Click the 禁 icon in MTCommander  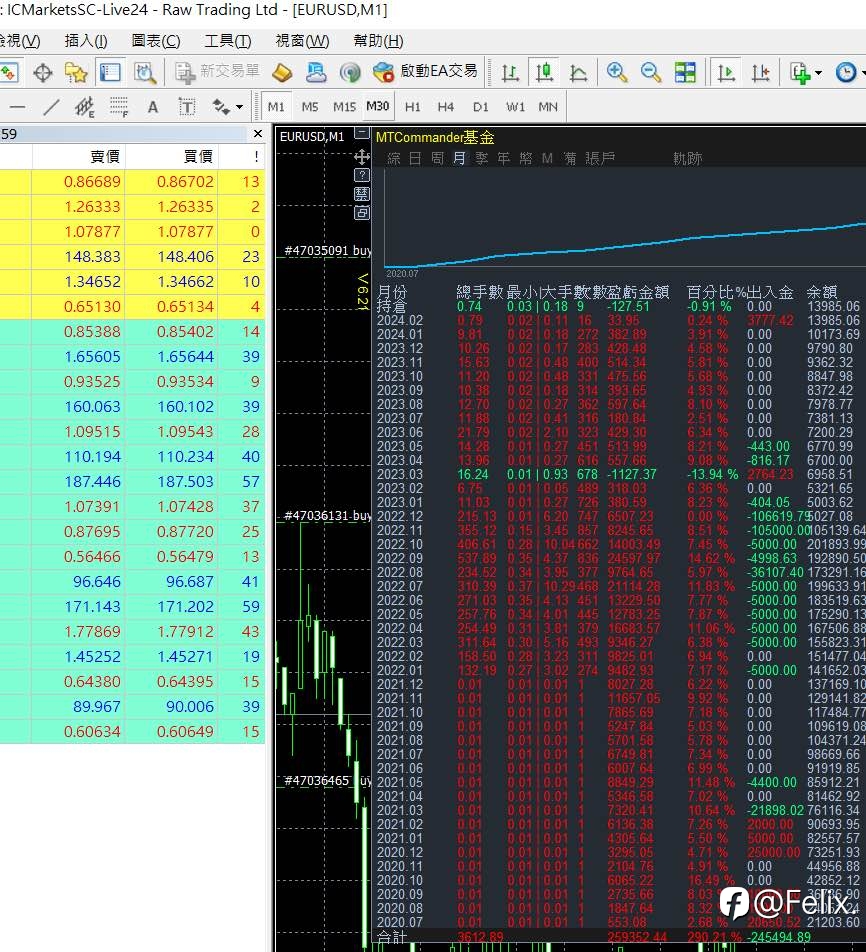pyautogui.click(x=362, y=194)
